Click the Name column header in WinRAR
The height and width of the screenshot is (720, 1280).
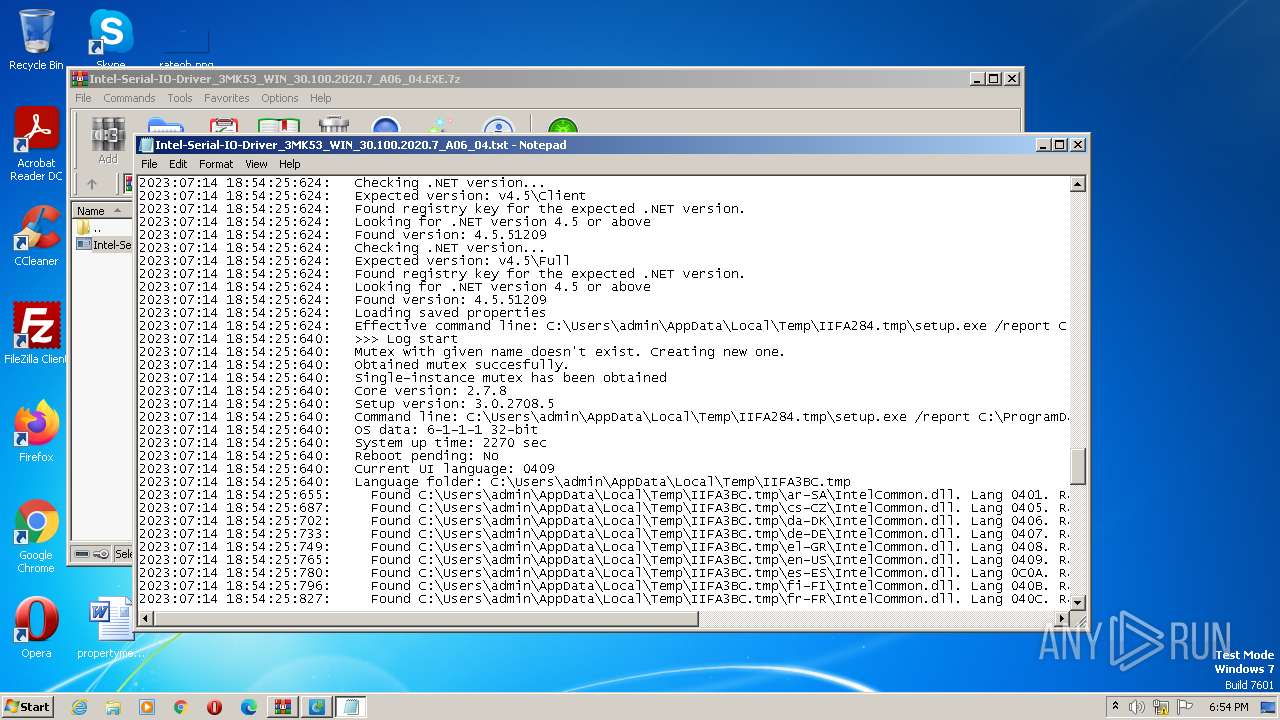click(x=100, y=211)
